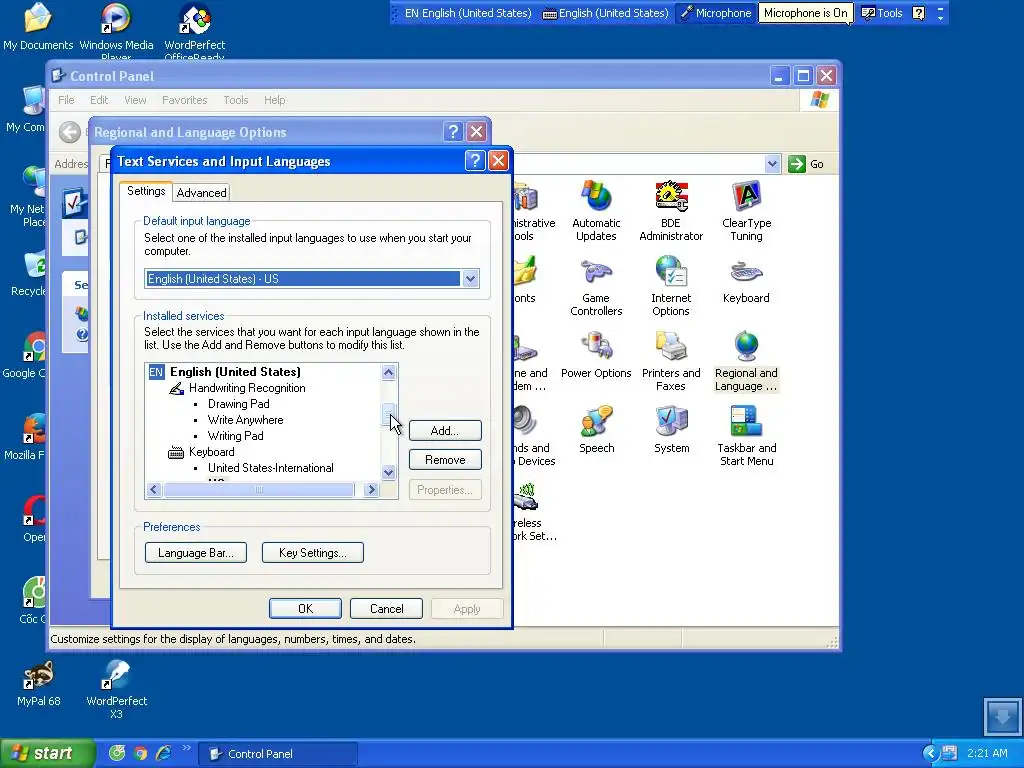Select Write Anywhere in installed services
This screenshot has height=768, width=1024.
pyautogui.click(x=246, y=420)
